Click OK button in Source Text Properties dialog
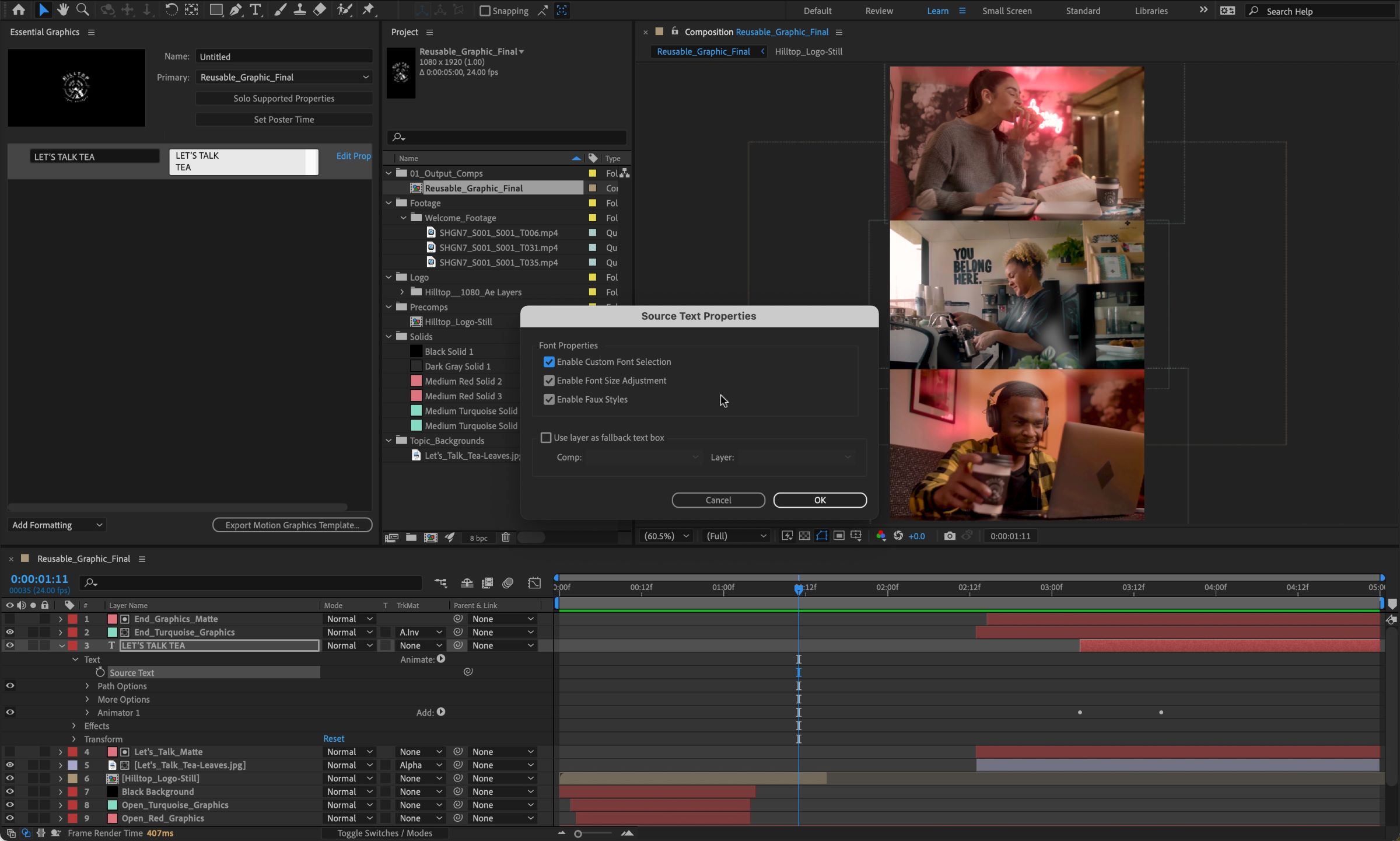Screen dimensions: 1400x841 point(819,500)
